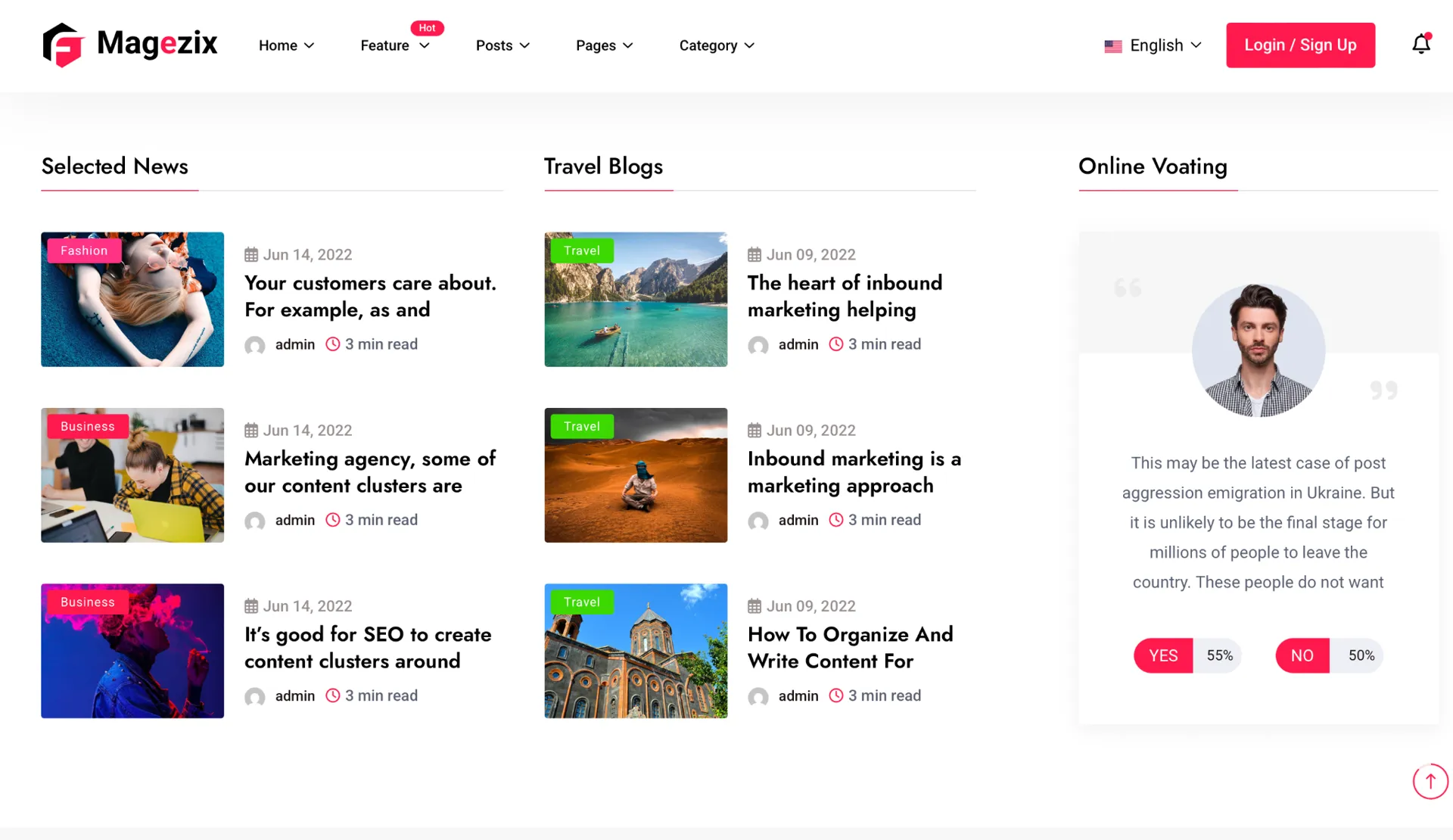Click the notification bell icon
1453x840 pixels.
(1421, 45)
